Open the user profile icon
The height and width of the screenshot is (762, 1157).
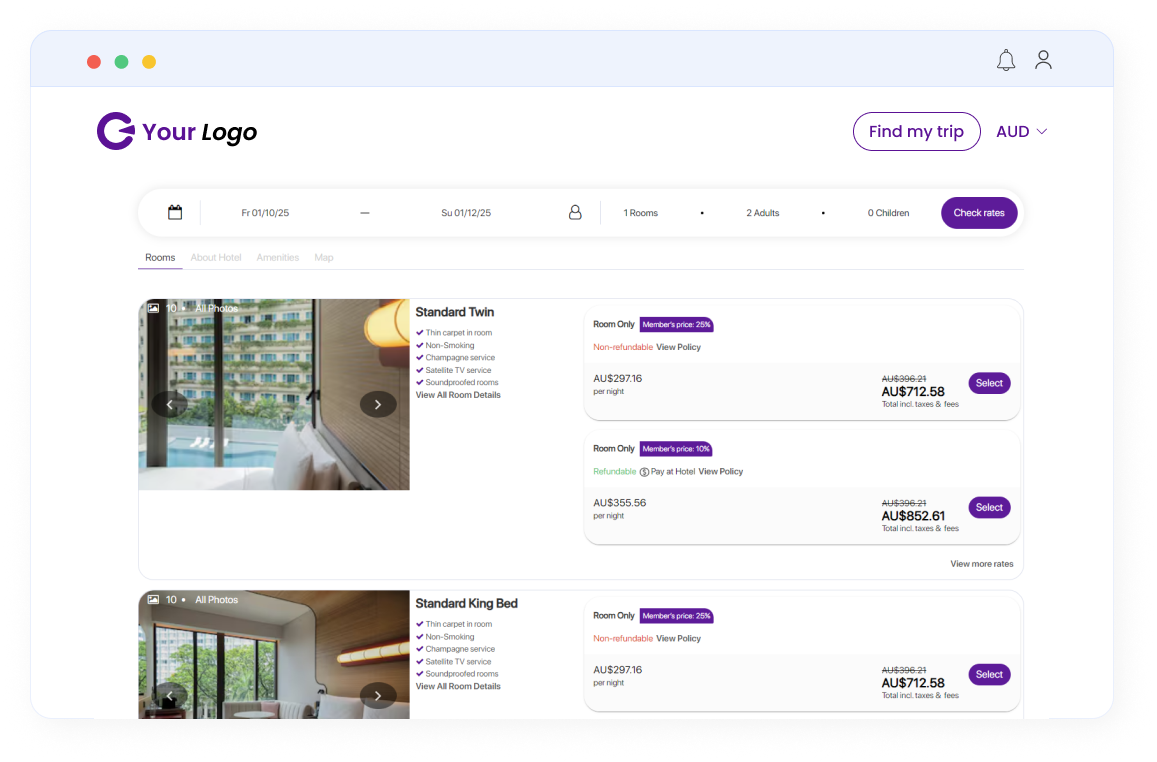click(1043, 61)
